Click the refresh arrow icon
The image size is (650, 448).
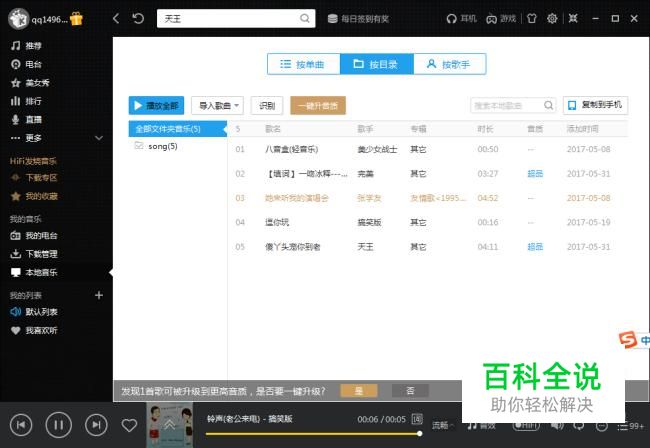(138, 18)
